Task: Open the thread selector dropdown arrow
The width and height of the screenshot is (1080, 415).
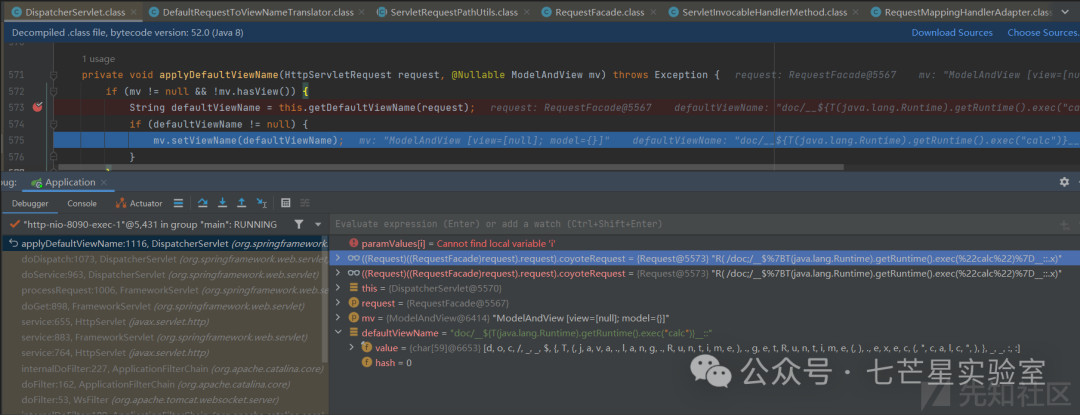Action: coord(318,224)
